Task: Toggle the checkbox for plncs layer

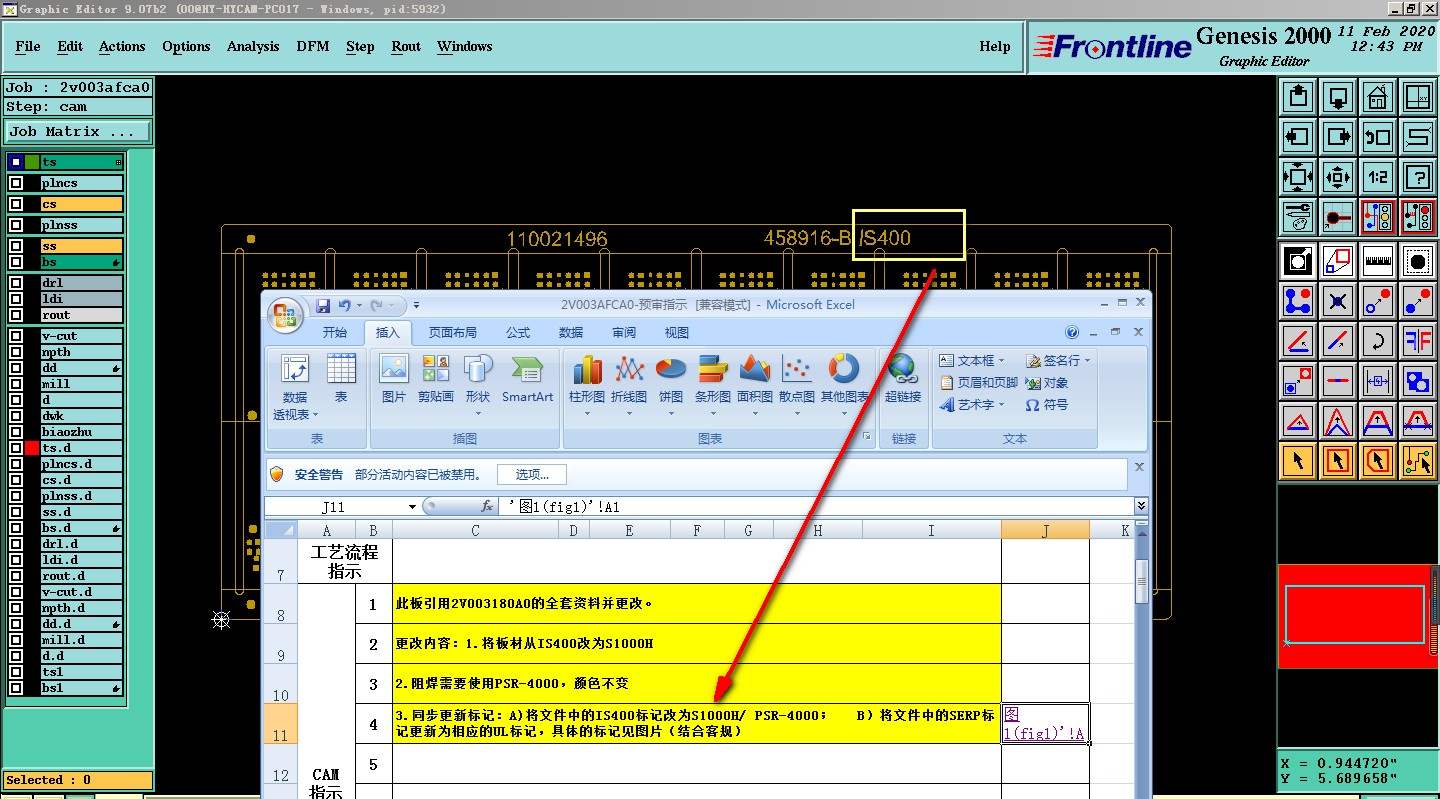Action: point(16,183)
